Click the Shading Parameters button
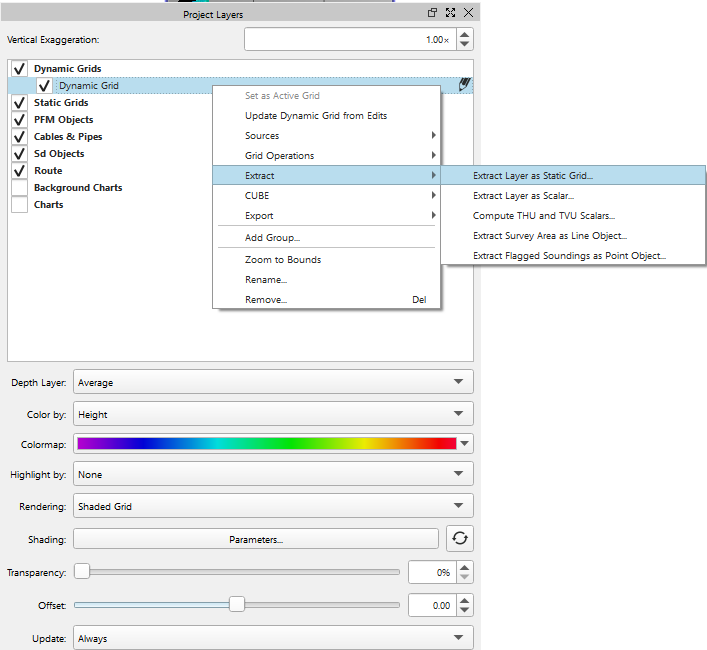707x650 pixels. (256, 539)
